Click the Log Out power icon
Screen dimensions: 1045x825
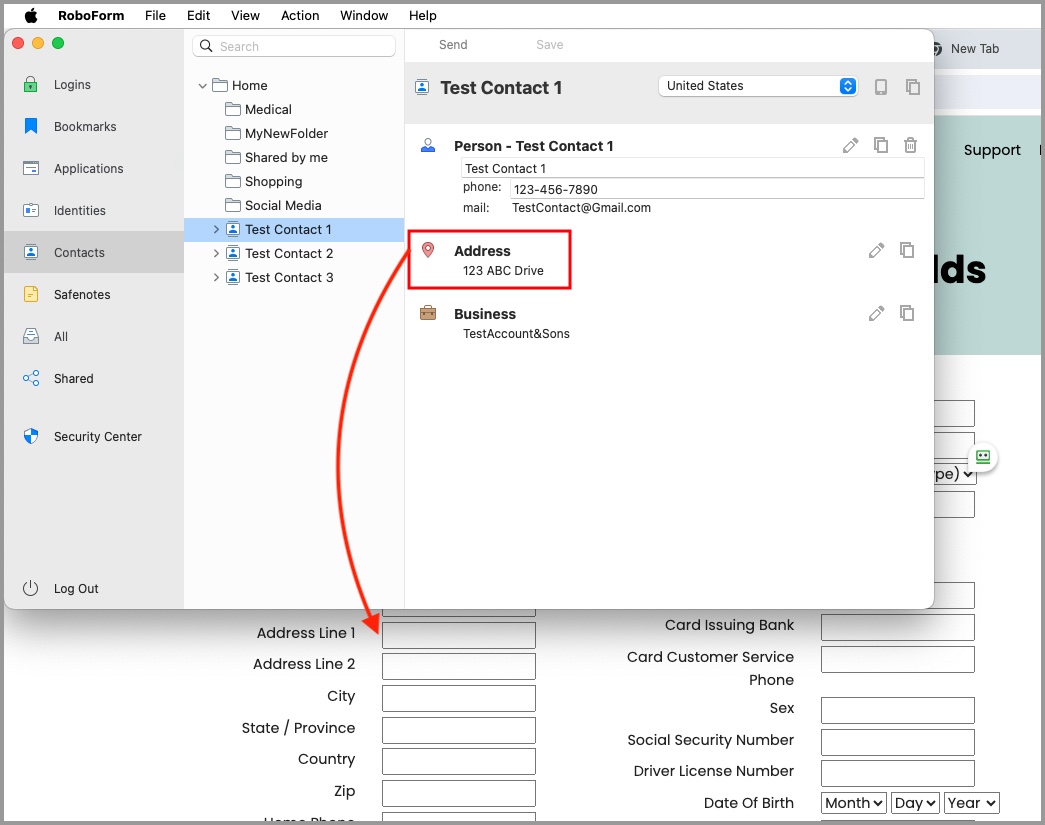pyautogui.click(x=31, y=588)
